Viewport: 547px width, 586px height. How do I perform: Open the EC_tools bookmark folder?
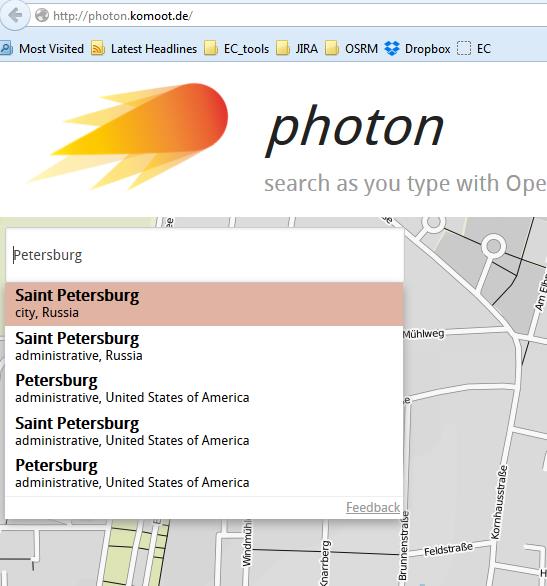coord(237,49)
